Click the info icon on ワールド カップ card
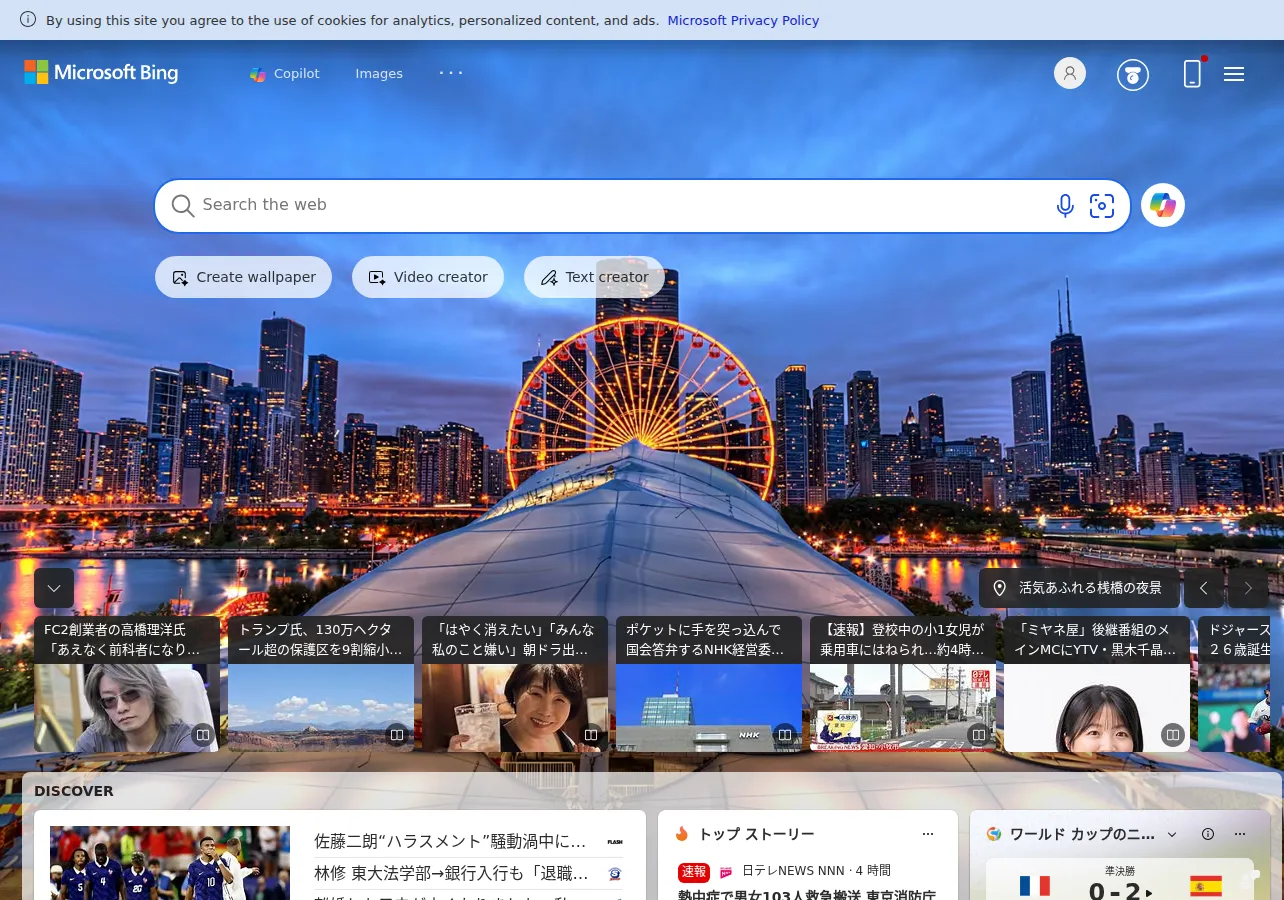Viewport: 1284px width, 900px height. coord(1208,834)
